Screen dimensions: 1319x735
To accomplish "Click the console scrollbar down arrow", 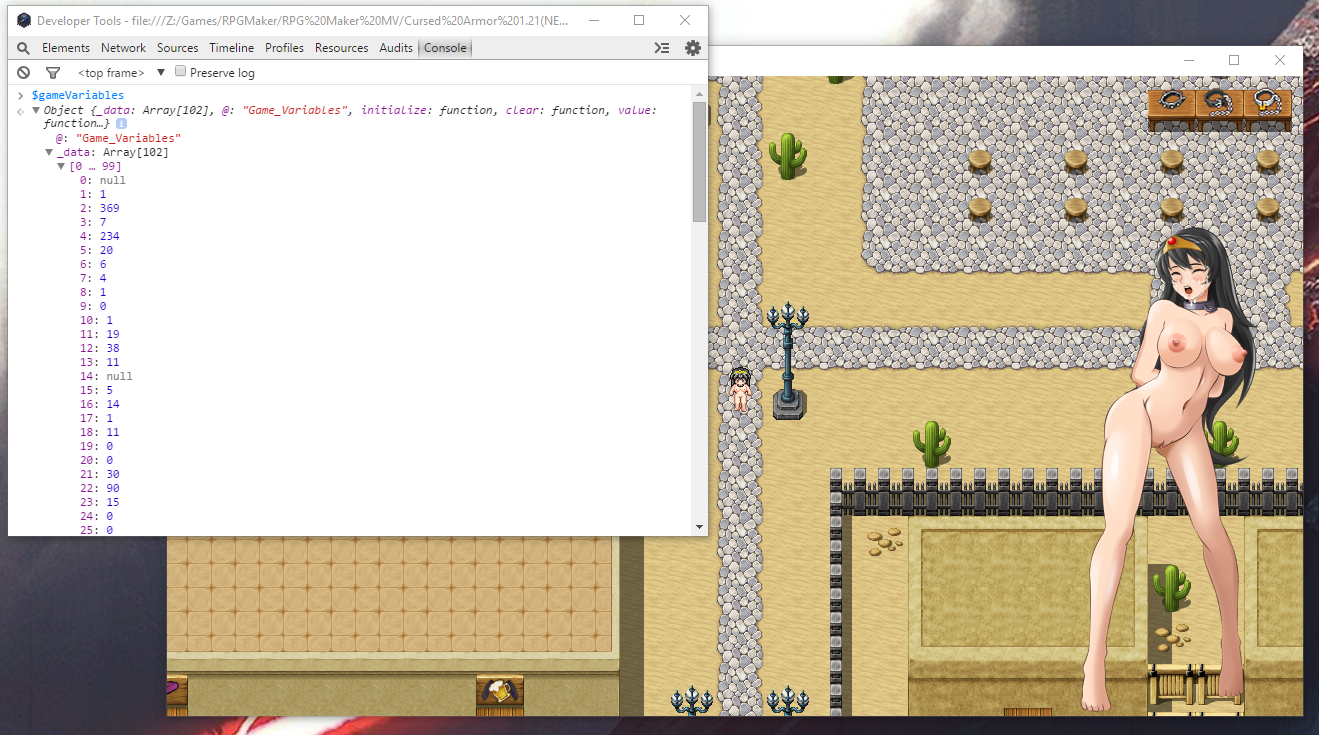I will (x=699, y=527).
